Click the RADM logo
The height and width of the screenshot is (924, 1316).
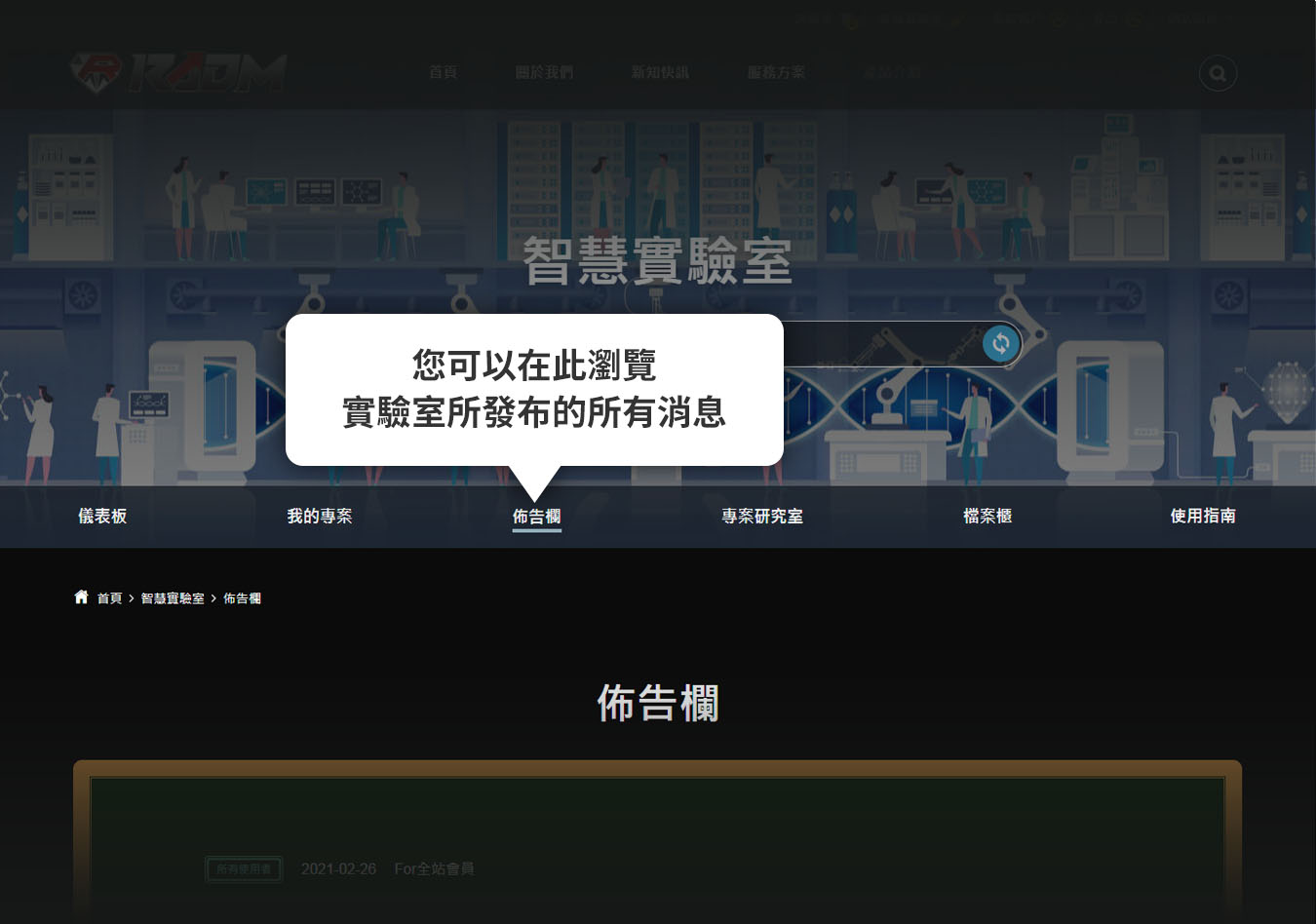pyautogui.click(x=178, y=73)
